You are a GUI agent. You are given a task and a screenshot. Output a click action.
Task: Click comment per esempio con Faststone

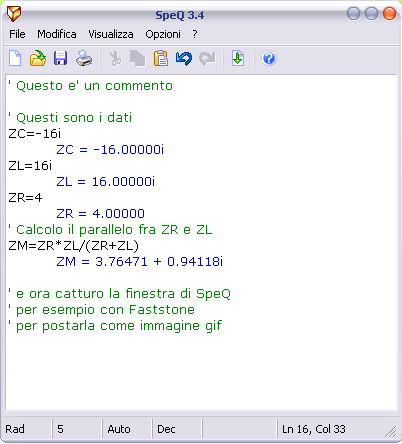coord(101,310)
